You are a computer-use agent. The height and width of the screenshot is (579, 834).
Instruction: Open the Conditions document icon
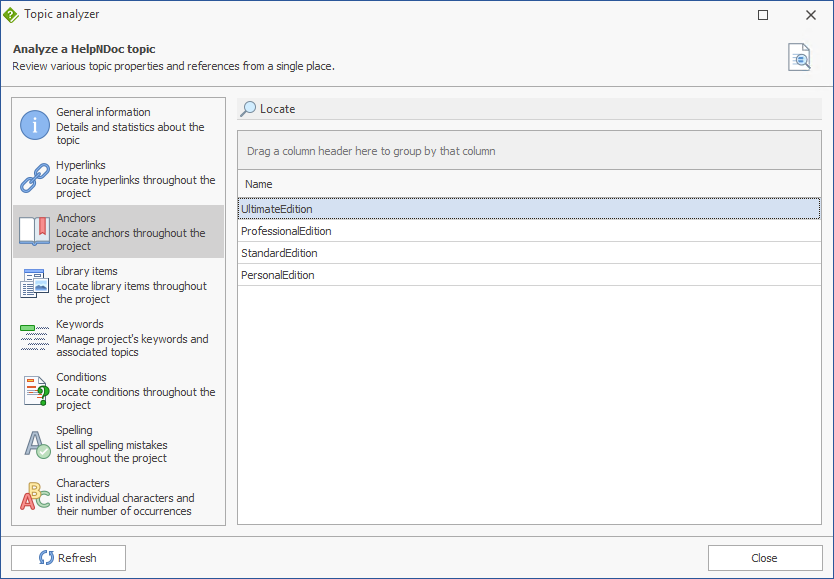[x=36, y=391]
